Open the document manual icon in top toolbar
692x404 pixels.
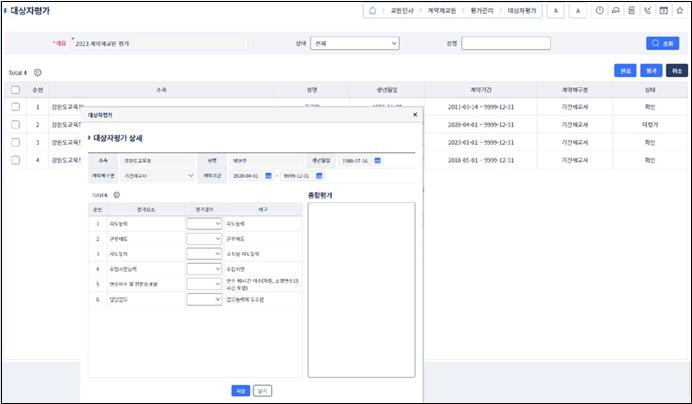click(x=632, y=11)
